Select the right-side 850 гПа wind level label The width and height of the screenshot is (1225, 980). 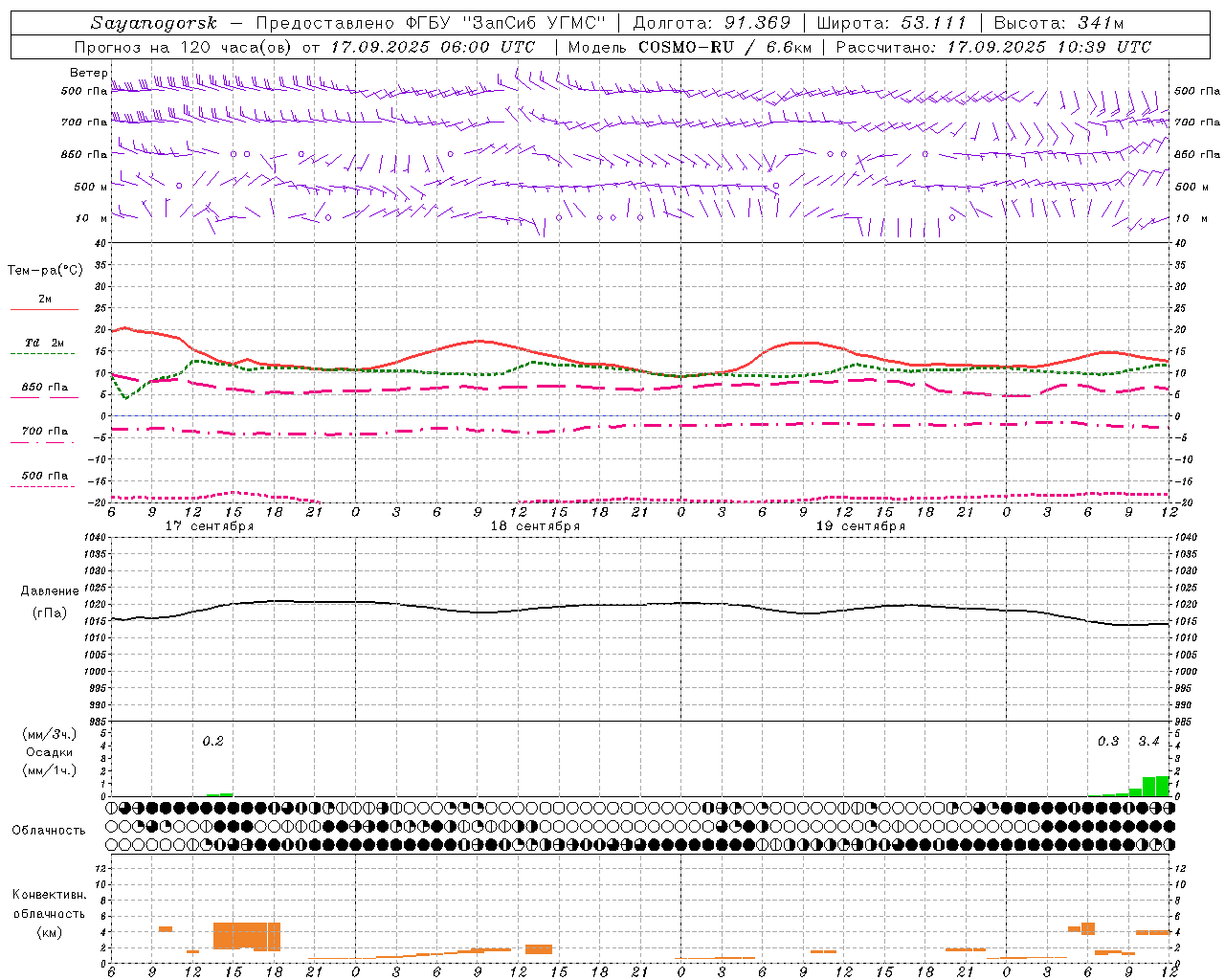tap(1196, 154)
